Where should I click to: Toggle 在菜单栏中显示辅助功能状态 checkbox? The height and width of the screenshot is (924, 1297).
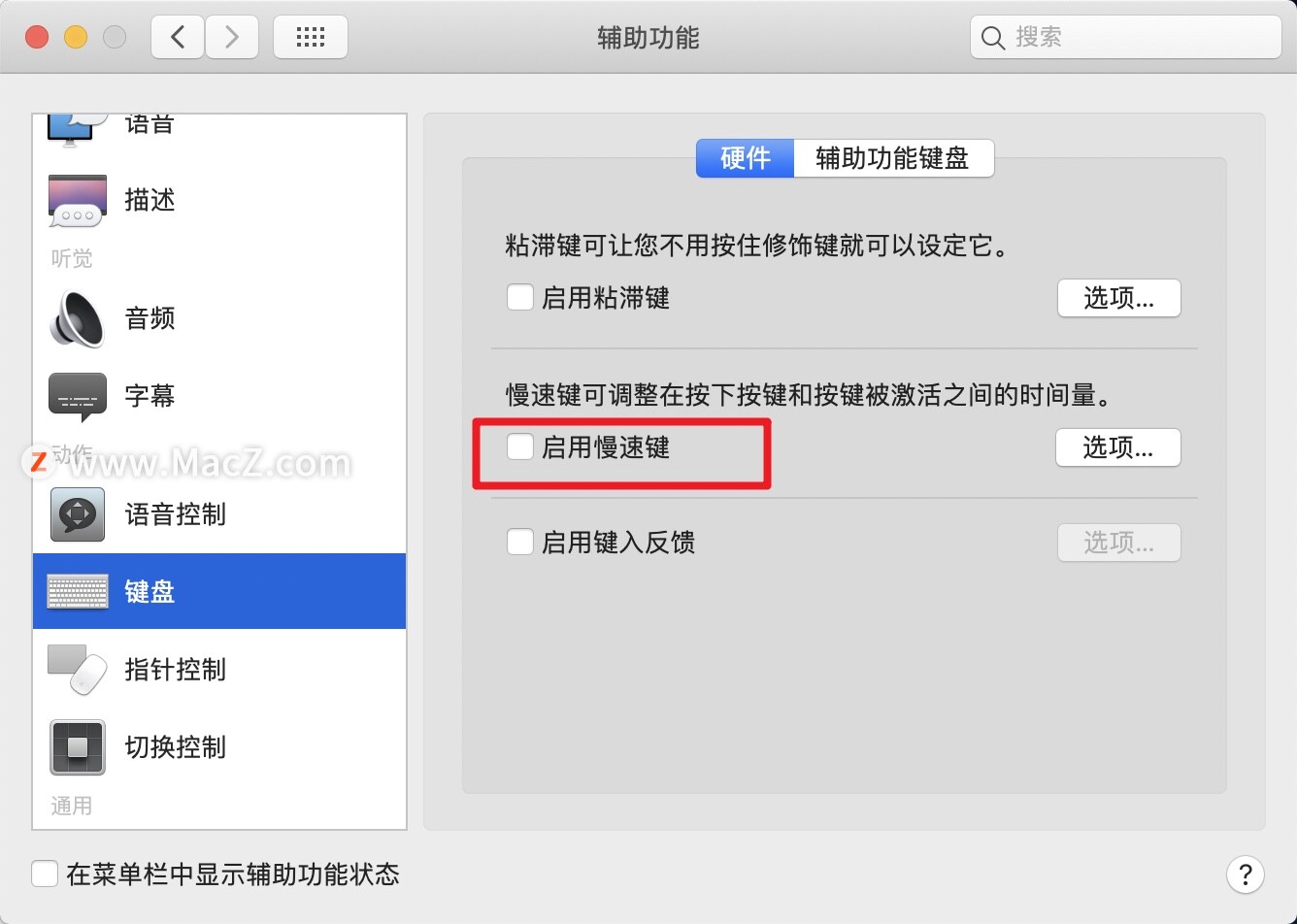tap(45, 874)
